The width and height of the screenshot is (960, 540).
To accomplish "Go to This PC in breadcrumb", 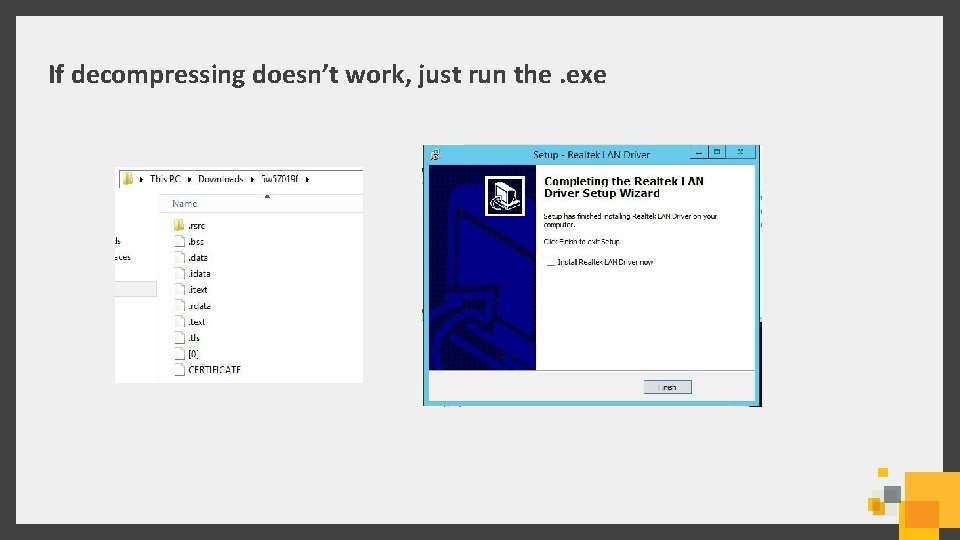I will tap(165, 179).
